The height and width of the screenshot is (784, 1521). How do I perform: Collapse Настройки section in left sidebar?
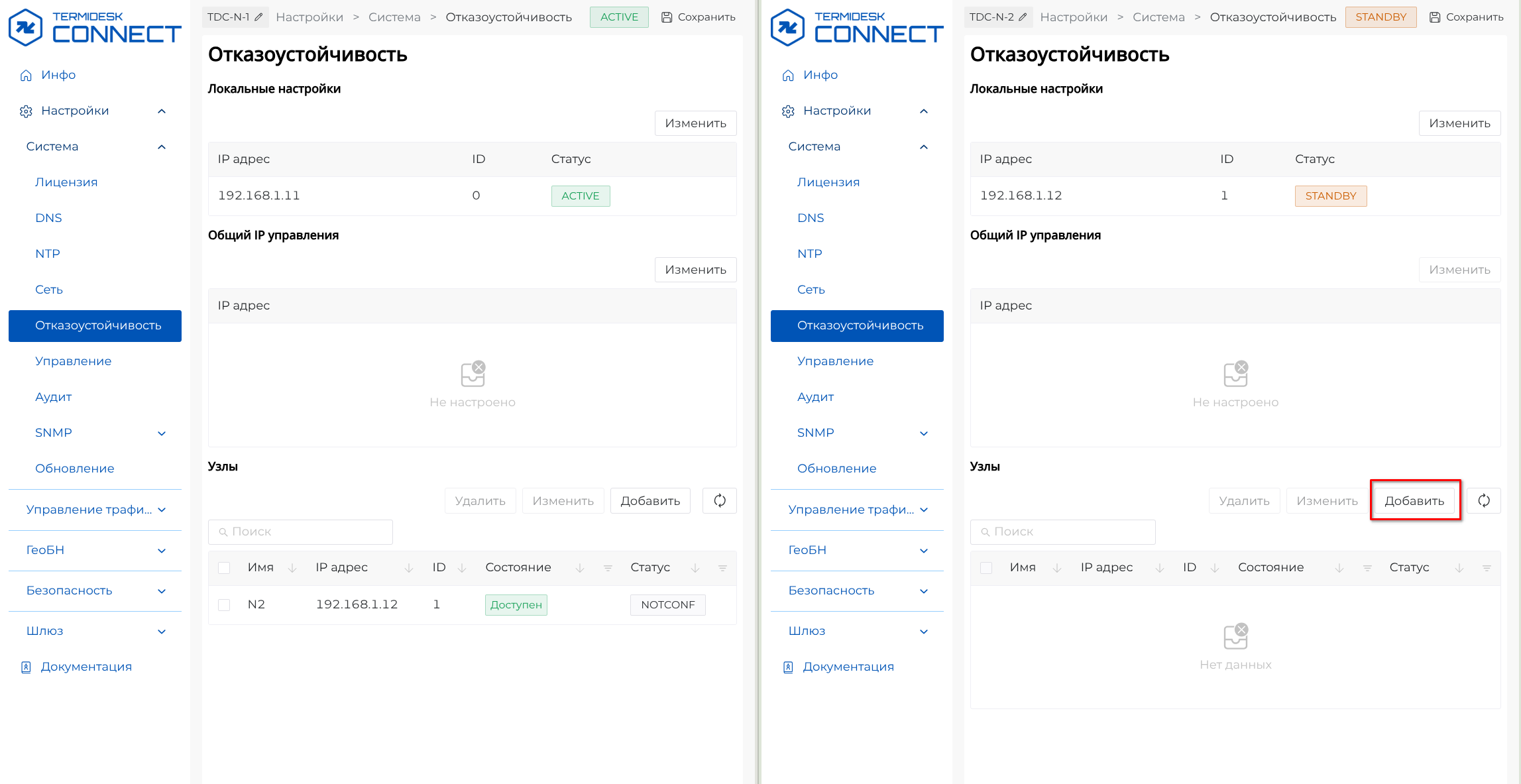(x=162, y=111)
